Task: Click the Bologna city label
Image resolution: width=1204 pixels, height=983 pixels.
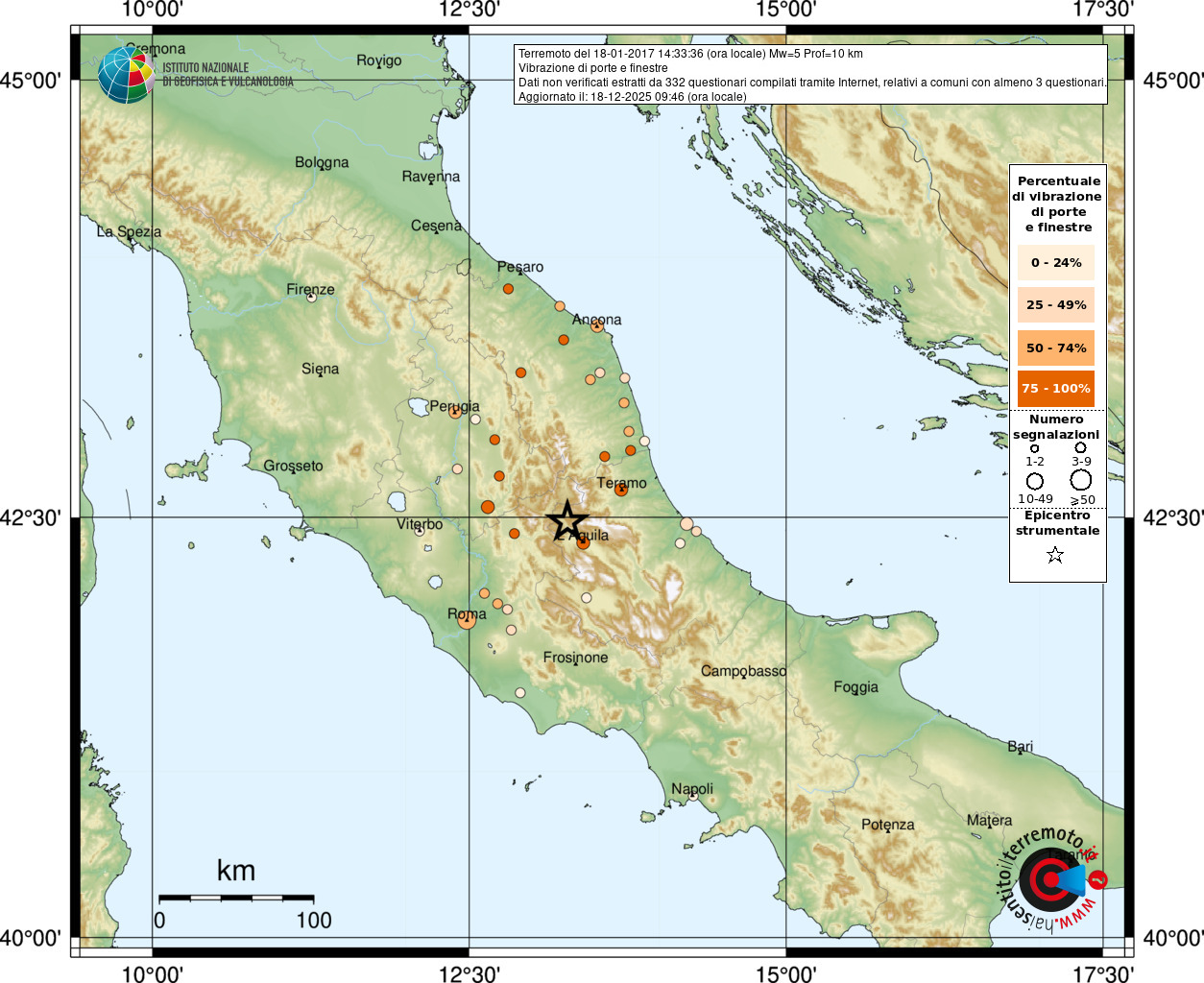Action: click(322, 162)
